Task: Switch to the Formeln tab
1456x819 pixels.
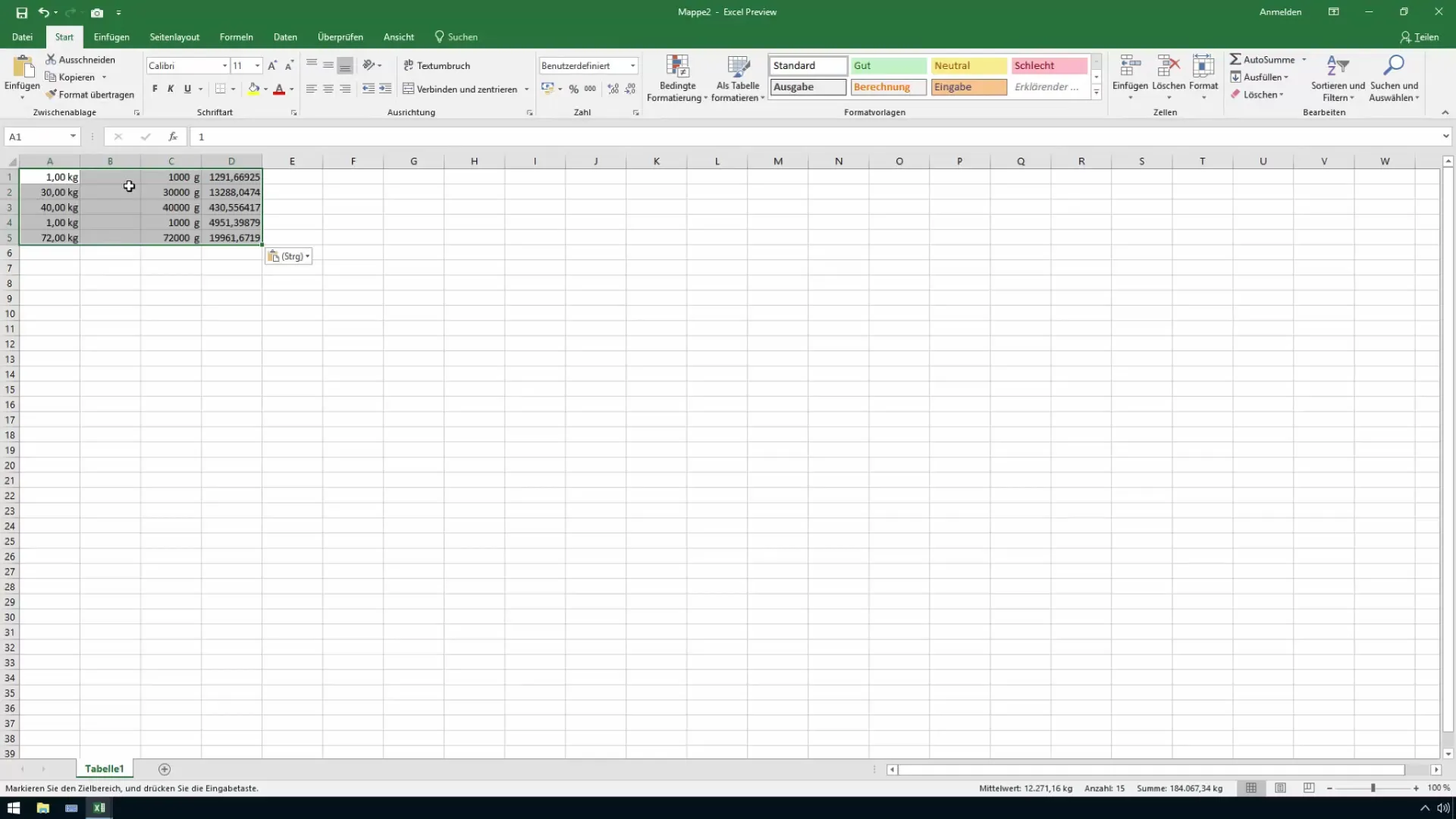Action: 237,36
